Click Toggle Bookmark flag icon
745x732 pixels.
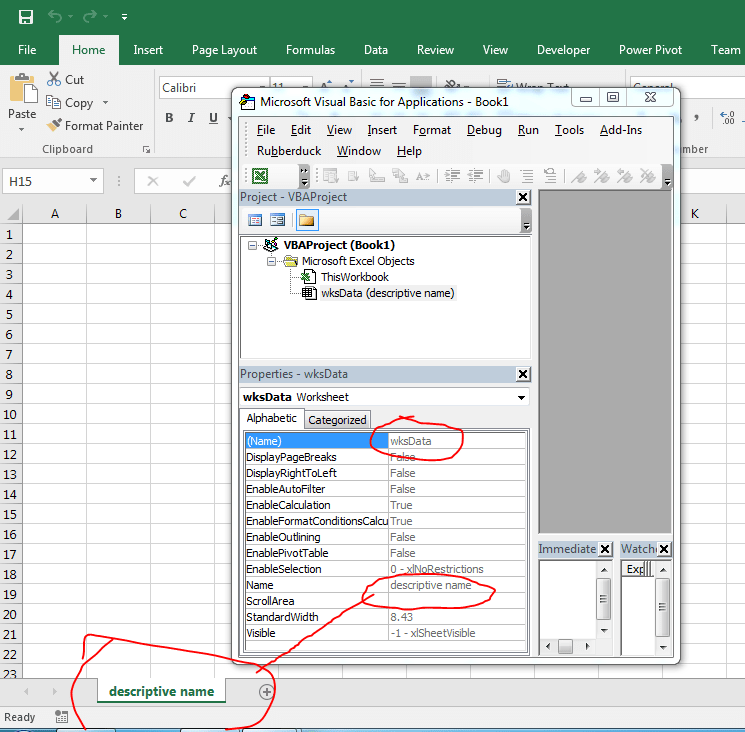click(578, 176)
